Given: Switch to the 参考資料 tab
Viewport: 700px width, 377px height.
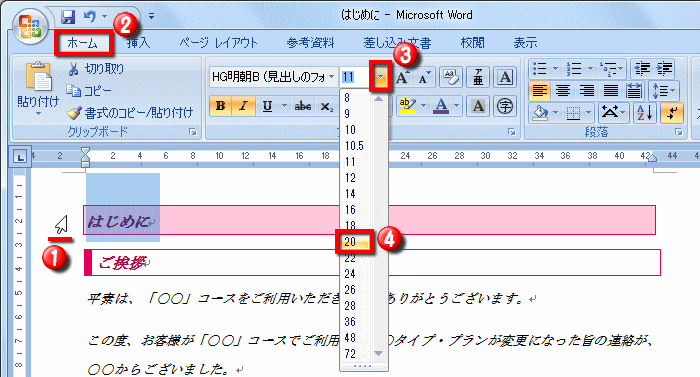Looking at the screenshot, I should click(x=310, y=43).
